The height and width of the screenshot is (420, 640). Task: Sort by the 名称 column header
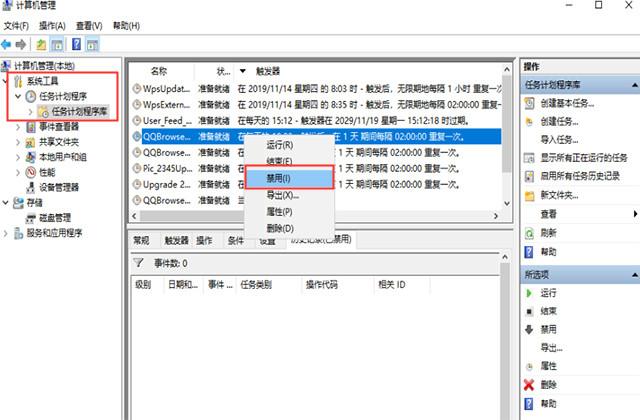pos(159,71)
